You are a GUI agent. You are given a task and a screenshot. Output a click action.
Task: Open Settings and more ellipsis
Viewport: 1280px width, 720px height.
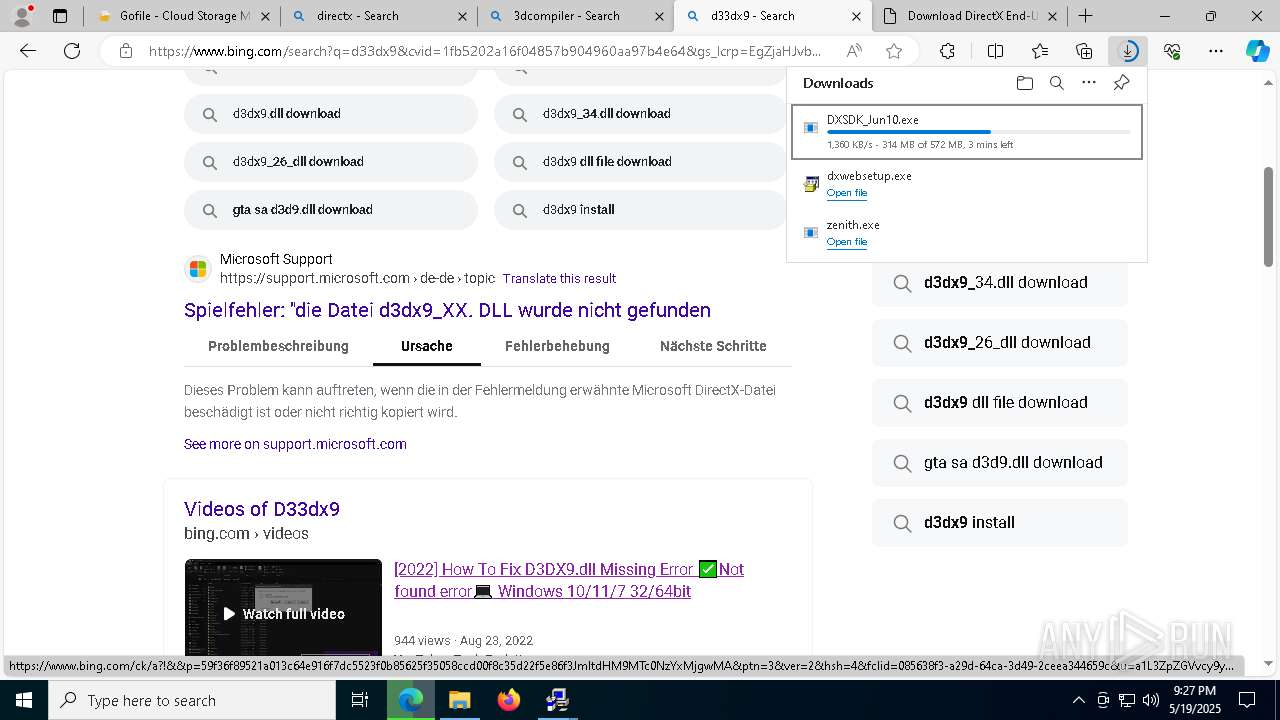pos(1216,51)
